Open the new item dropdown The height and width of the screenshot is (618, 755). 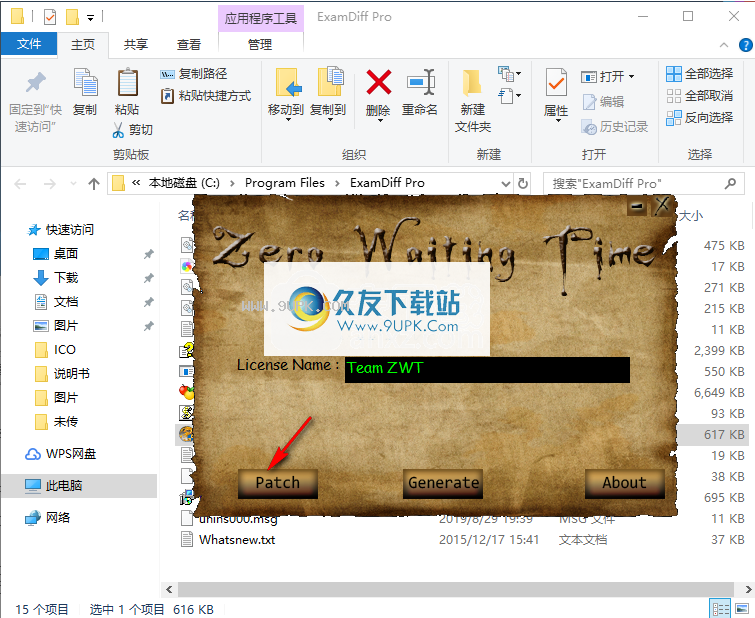coord(509,74)
